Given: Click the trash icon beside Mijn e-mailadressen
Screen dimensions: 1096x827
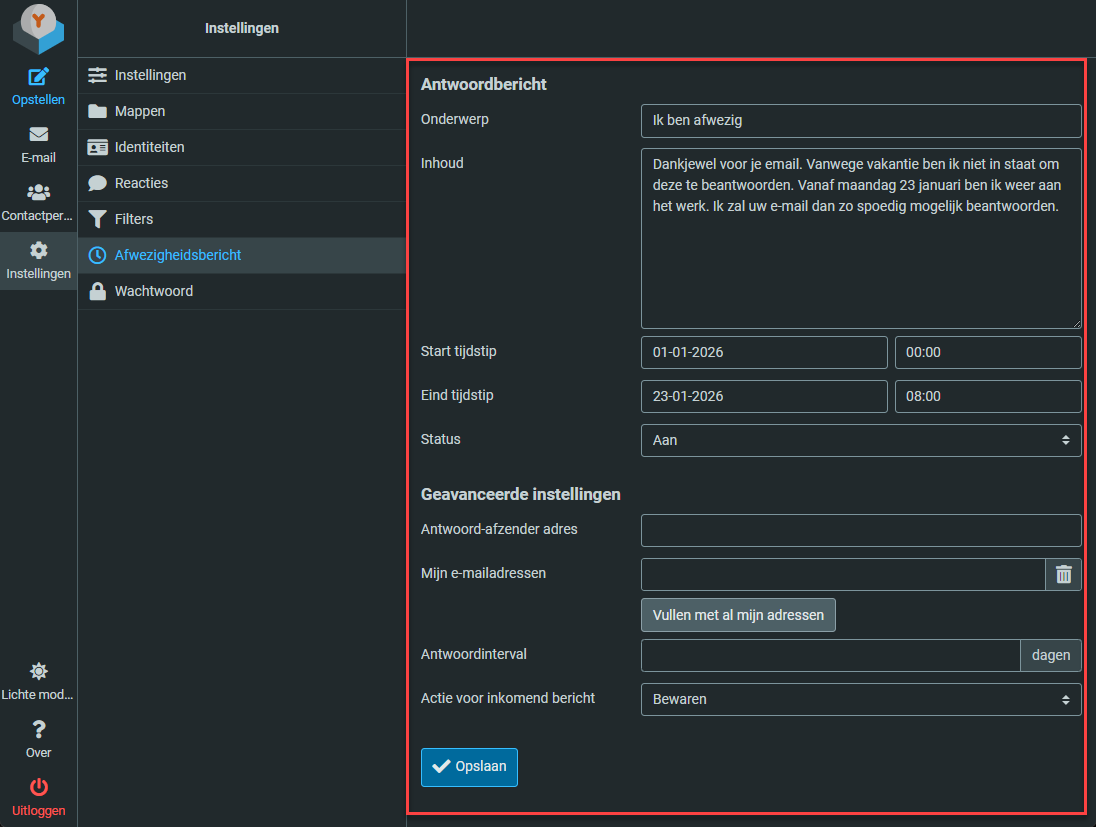Looking at the screenshot, I should tap(1063, 575).
